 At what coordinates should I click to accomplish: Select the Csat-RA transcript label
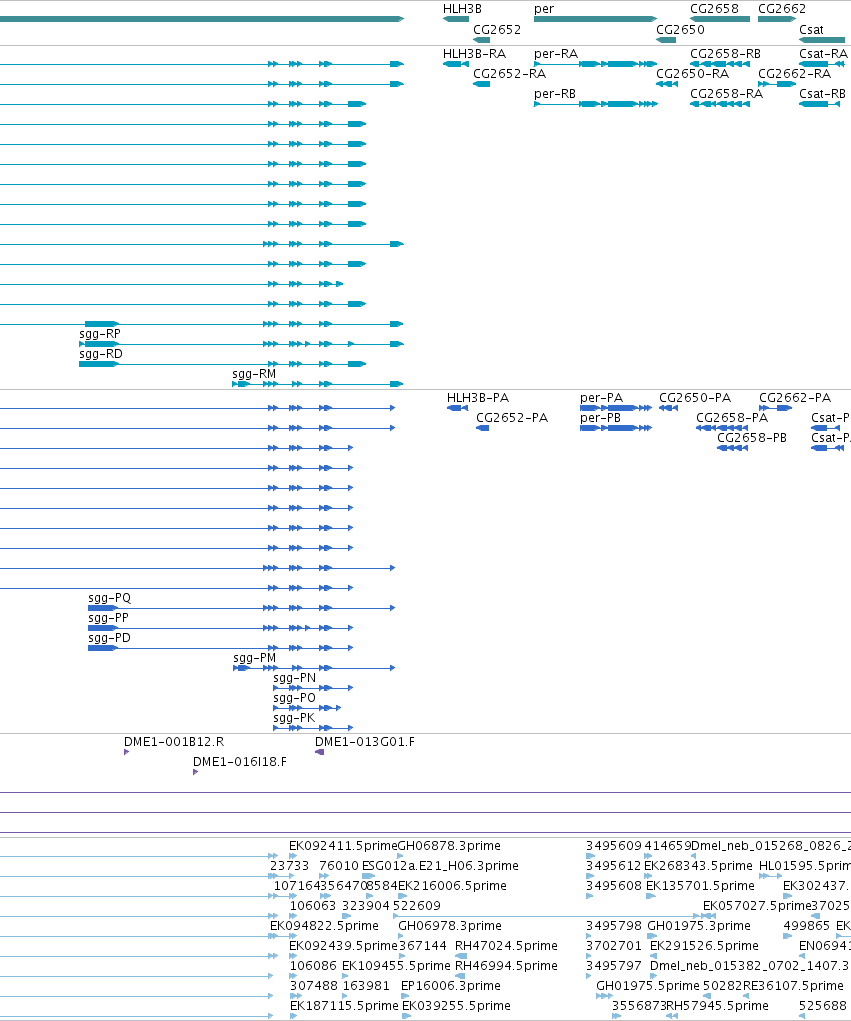[x=824, y=54]
